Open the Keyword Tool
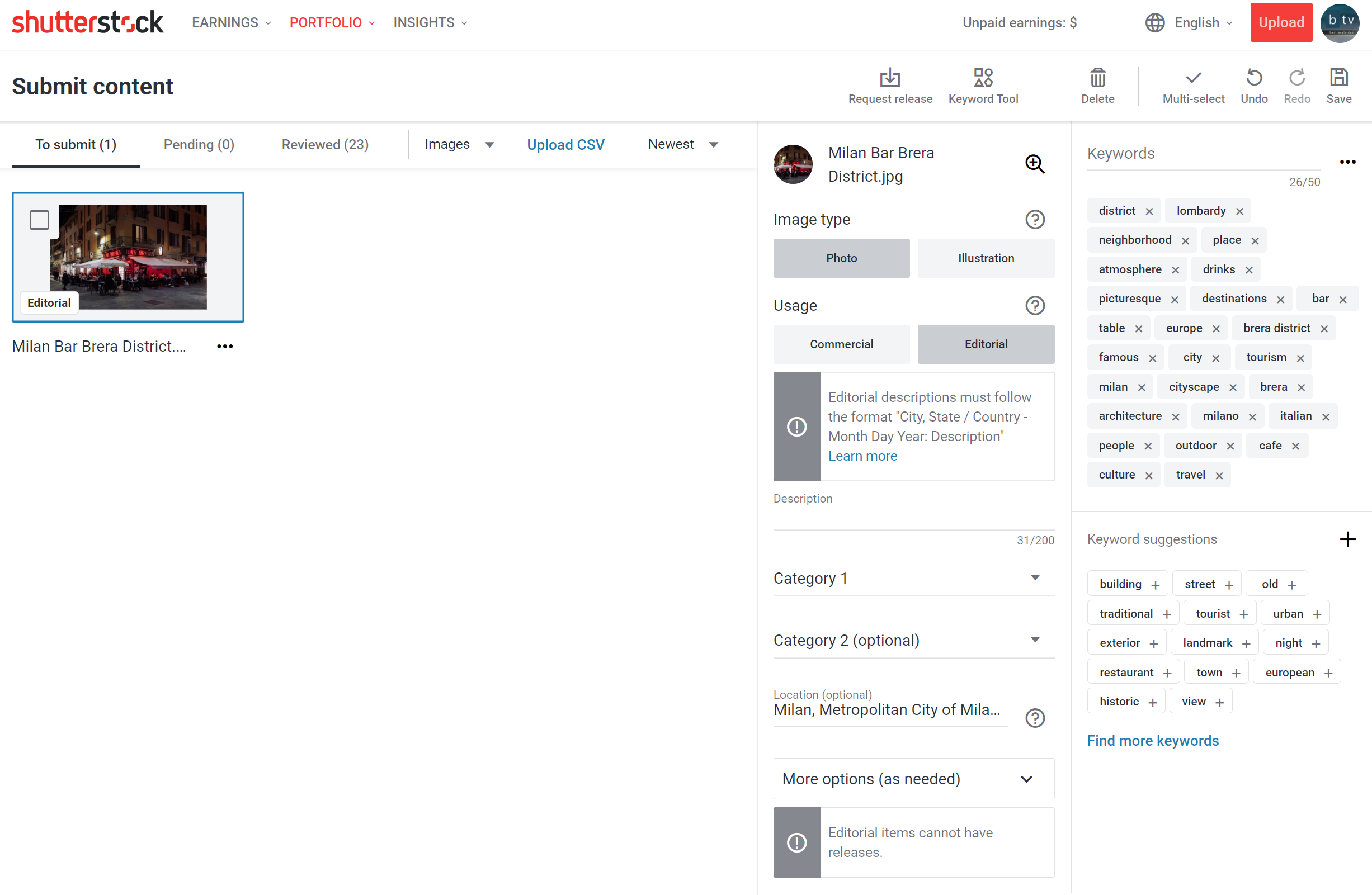 click(983, 78)
